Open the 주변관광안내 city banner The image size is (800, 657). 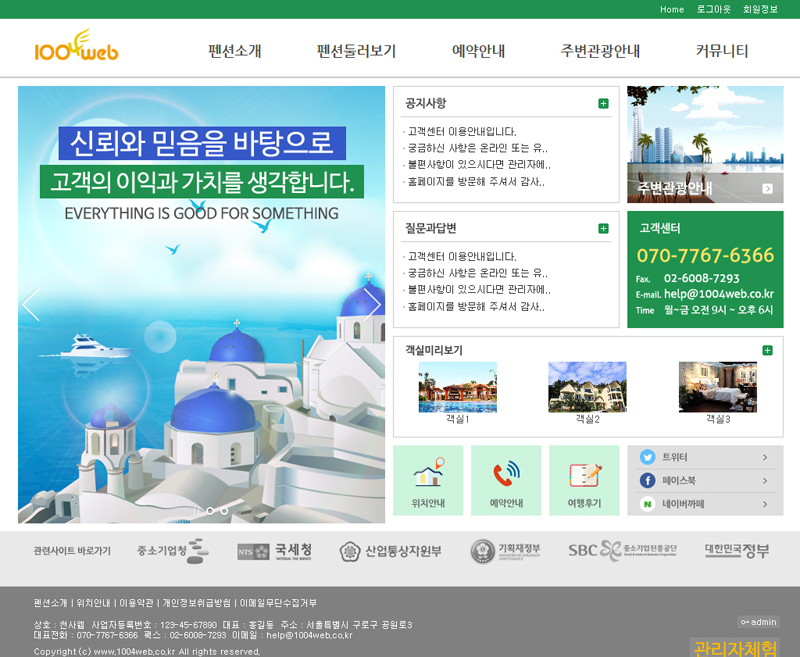pyautogui.click(x=705, y=144)
